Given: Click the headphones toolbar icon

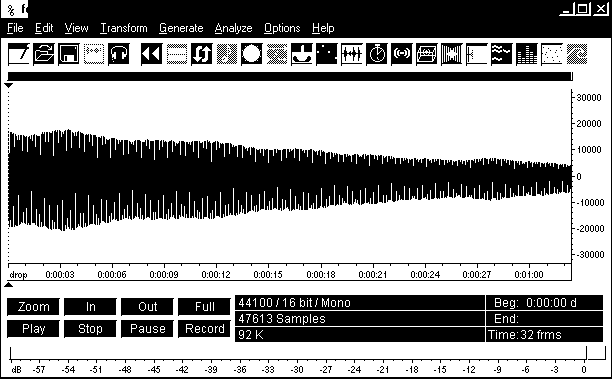Looking at the screenshot, I should click(x=119, y=54).
